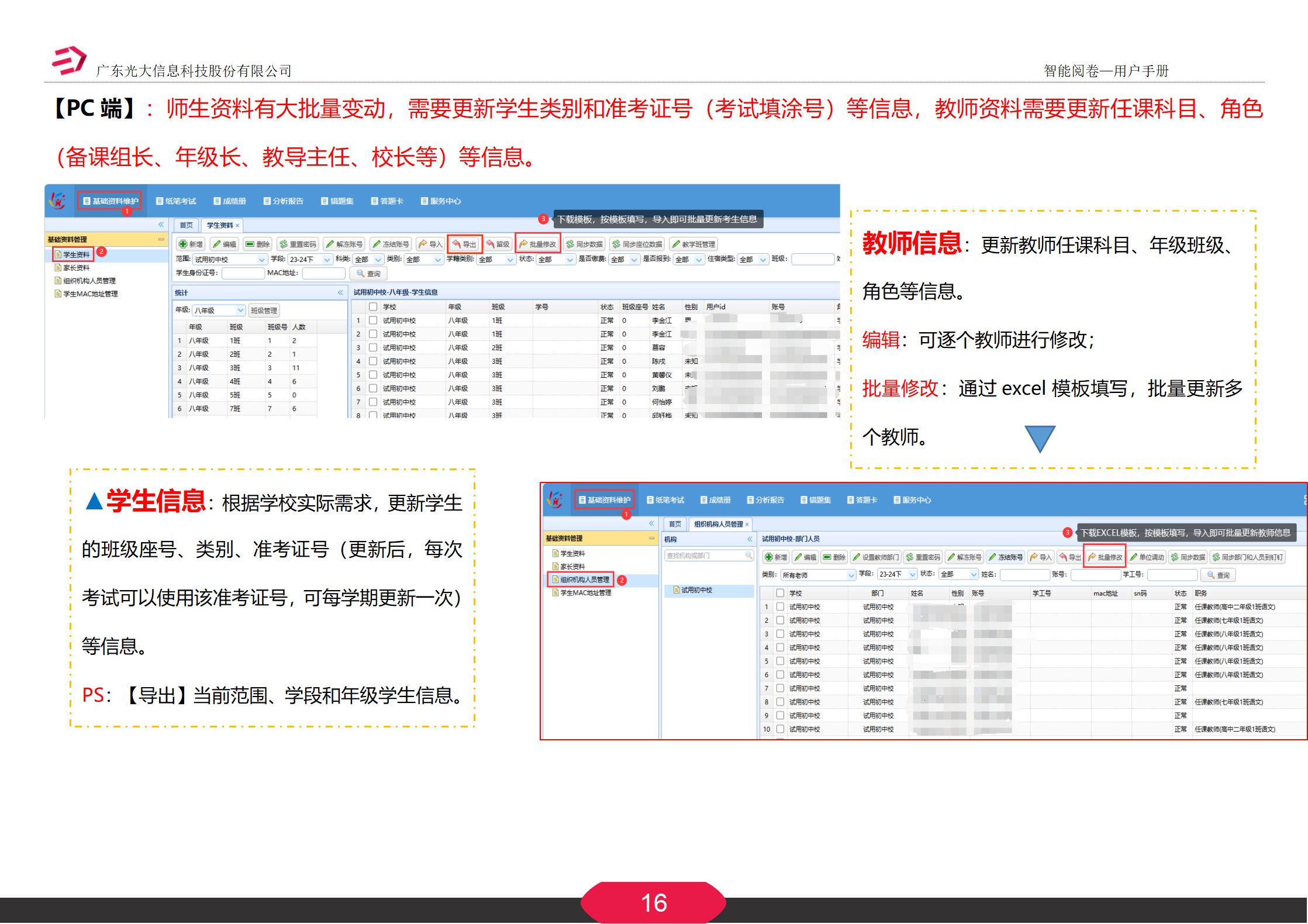Click the 同步数据 sync data icon
Screen dimensions: 1308x924
(585, 243)
